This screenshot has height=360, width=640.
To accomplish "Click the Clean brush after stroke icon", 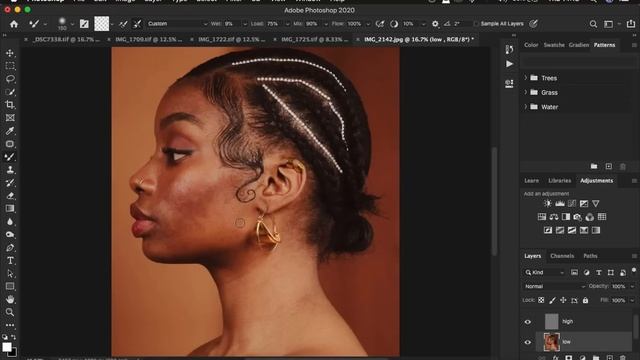I will point(137,24).
